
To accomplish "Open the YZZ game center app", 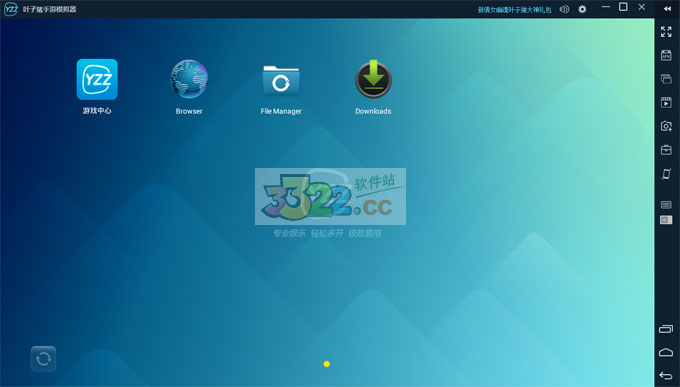I will (97, 80).
